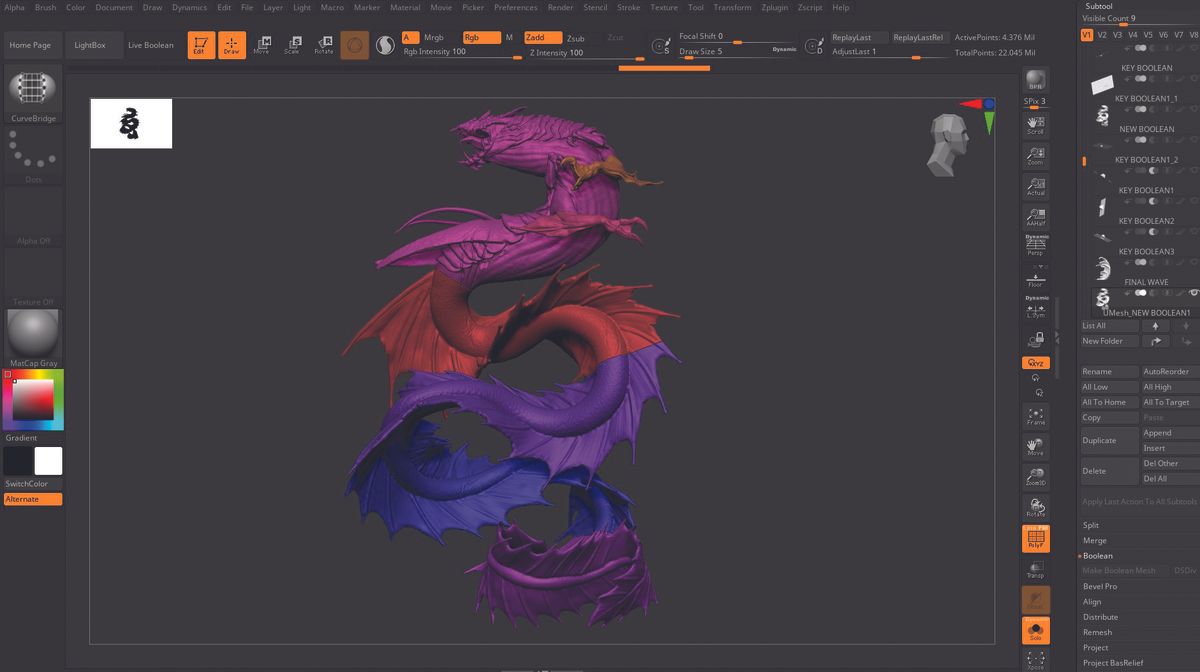Select the Rotate tool in the top toolbar
Image resolution: width=1200 pixels, height=672 pixels.
(x=324, y=44)
